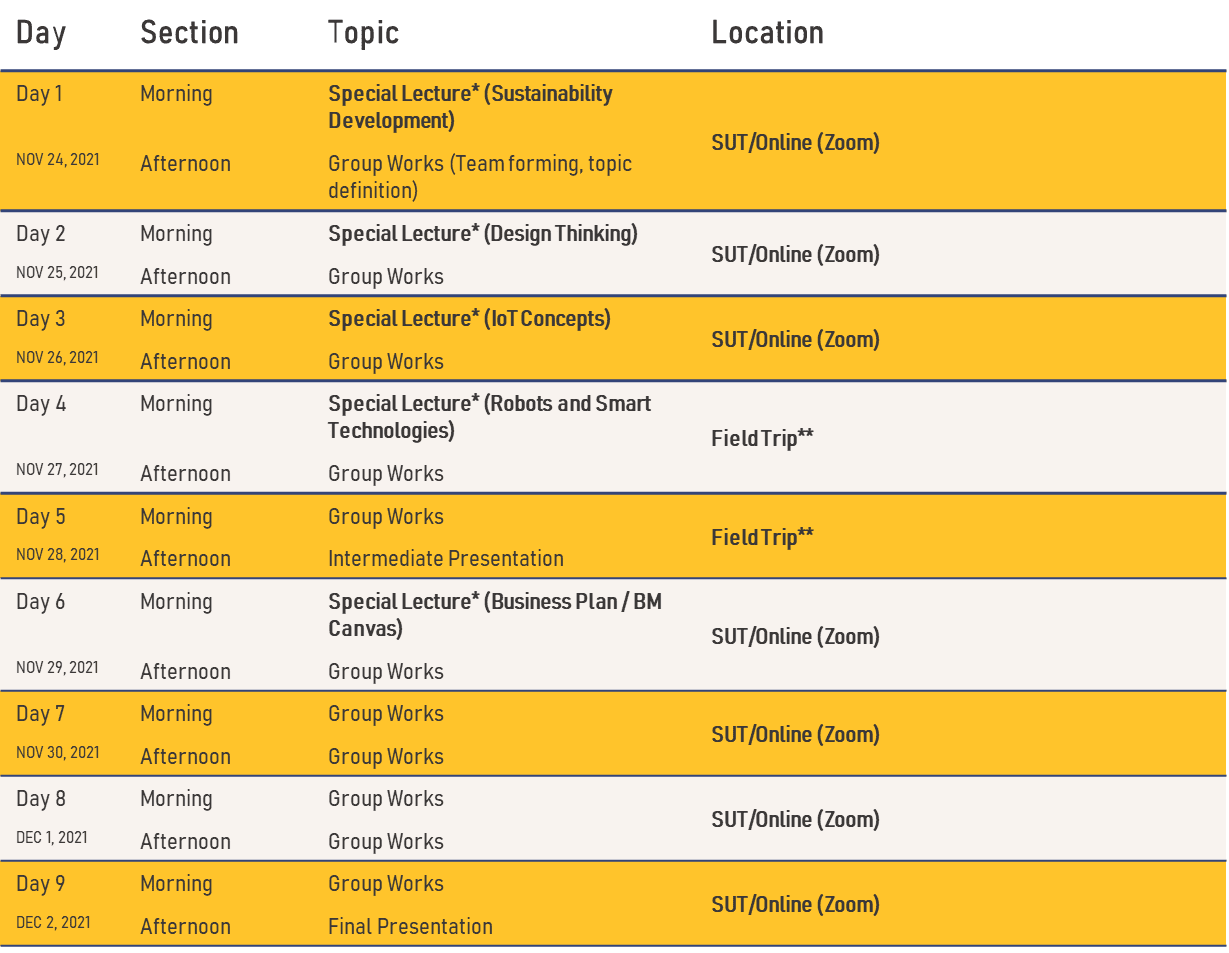Select the Day 6 cell
The height and width of the screenshot is (953, 1229).
coord(40,602)
